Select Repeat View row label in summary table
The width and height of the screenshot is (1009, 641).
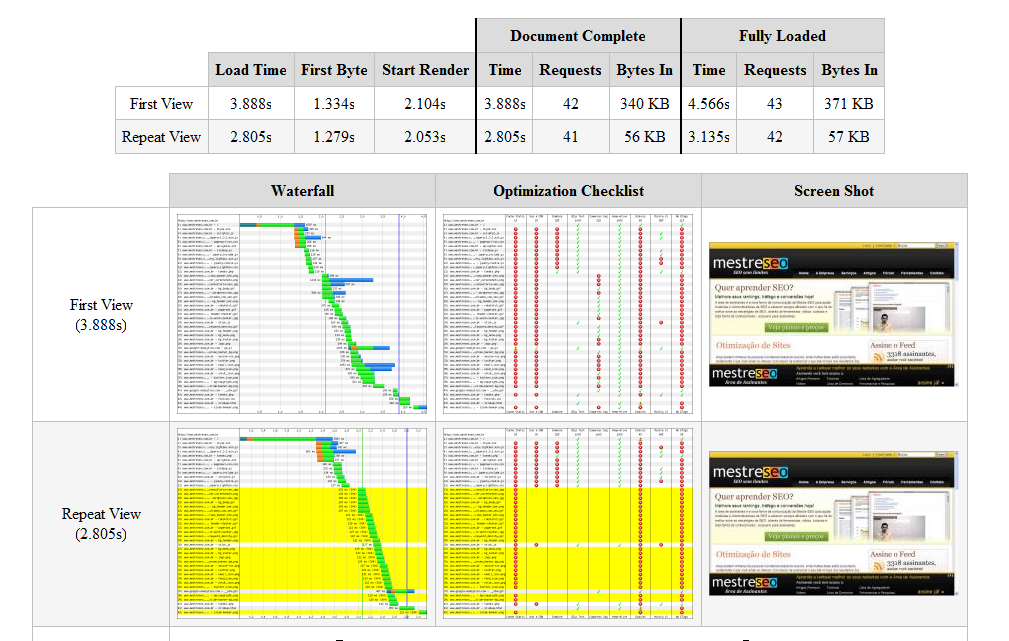(x=161, y=137)
